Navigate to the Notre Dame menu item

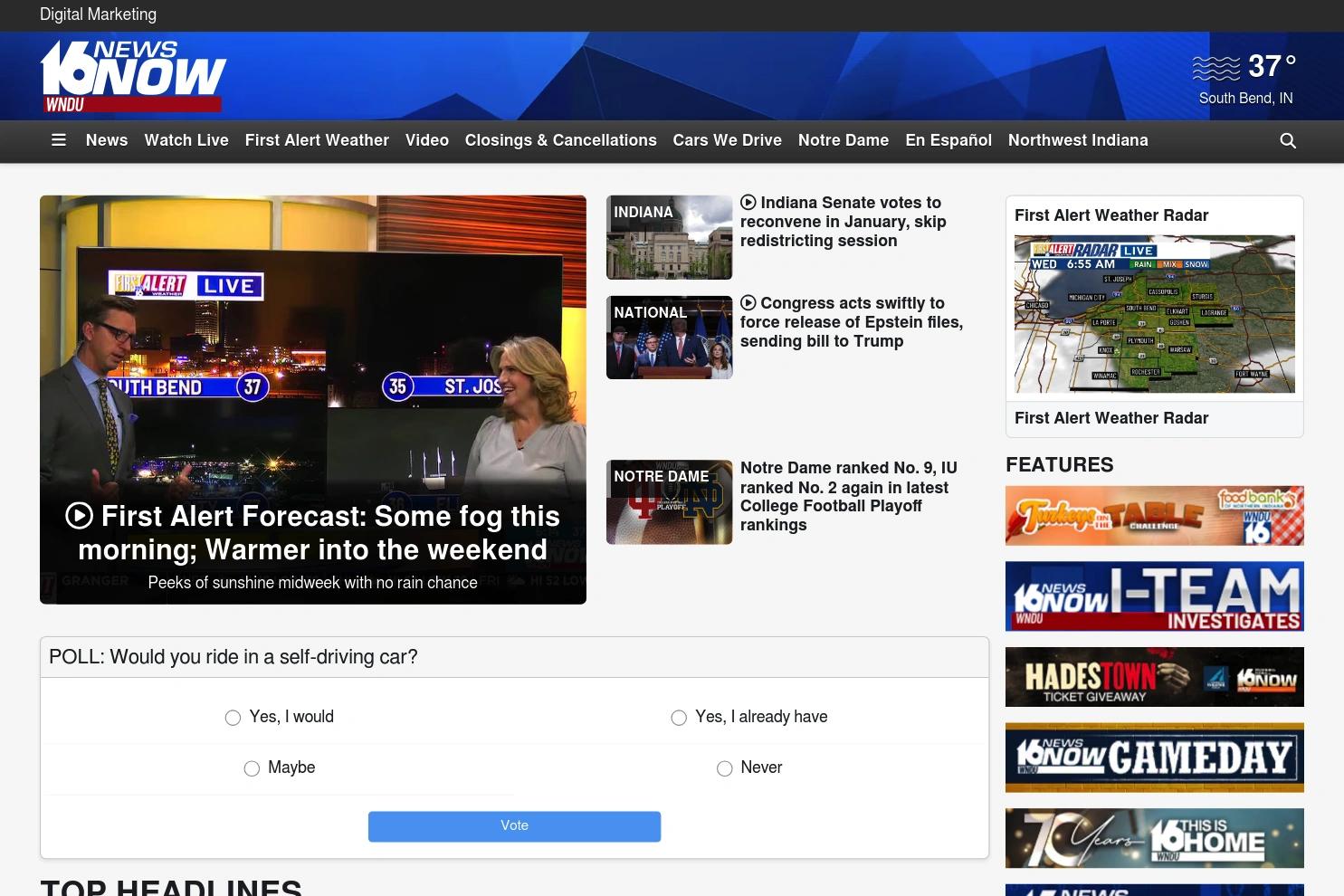pyautogui.click(x=844, y=140)
